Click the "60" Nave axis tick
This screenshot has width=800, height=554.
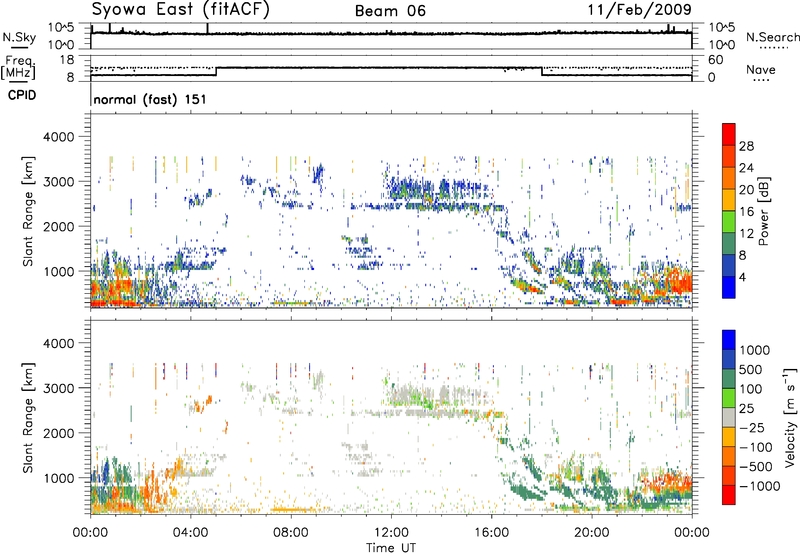715,60
